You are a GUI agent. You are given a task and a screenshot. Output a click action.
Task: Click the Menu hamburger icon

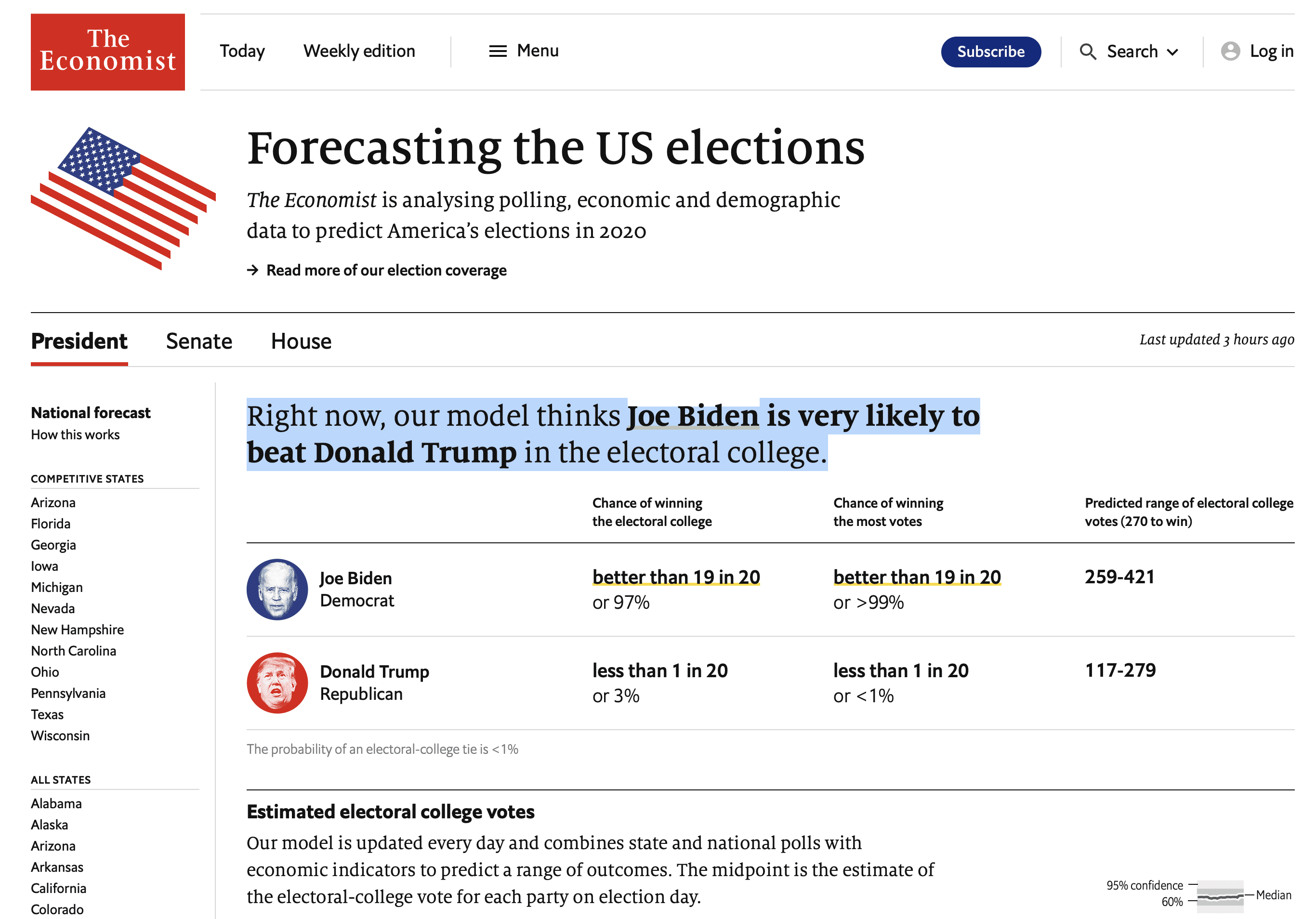click(x=496, y=50)
